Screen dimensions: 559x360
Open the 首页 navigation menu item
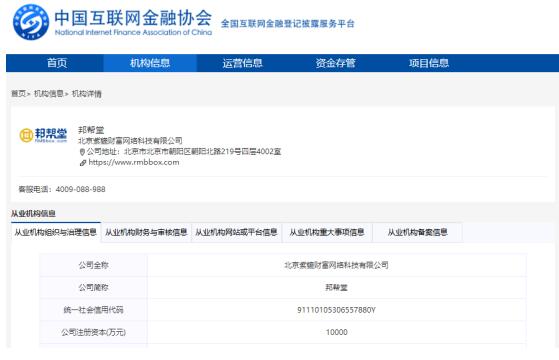57,63
